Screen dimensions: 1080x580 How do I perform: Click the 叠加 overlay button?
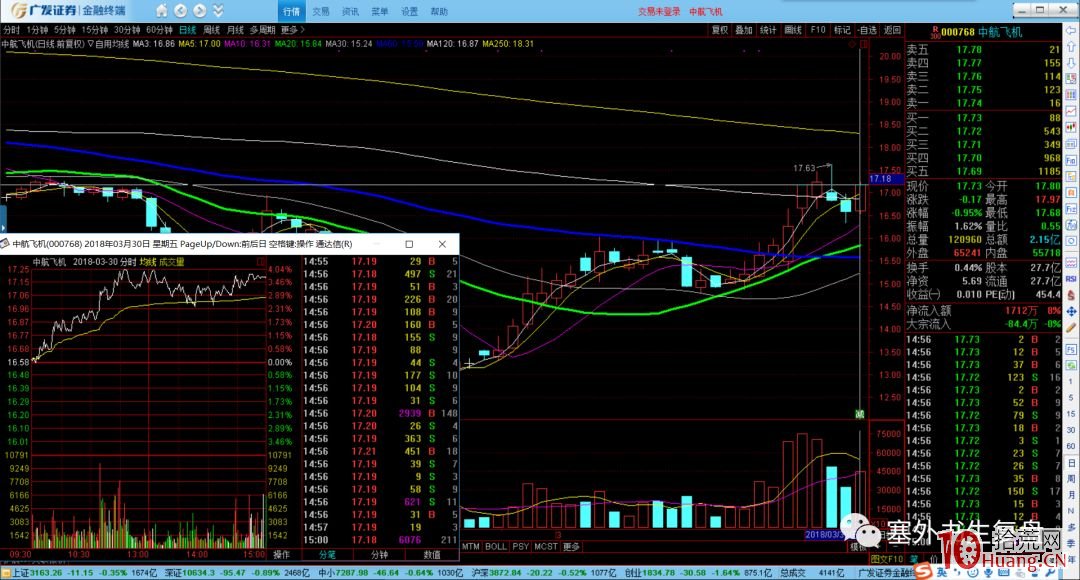pos(744,30)
